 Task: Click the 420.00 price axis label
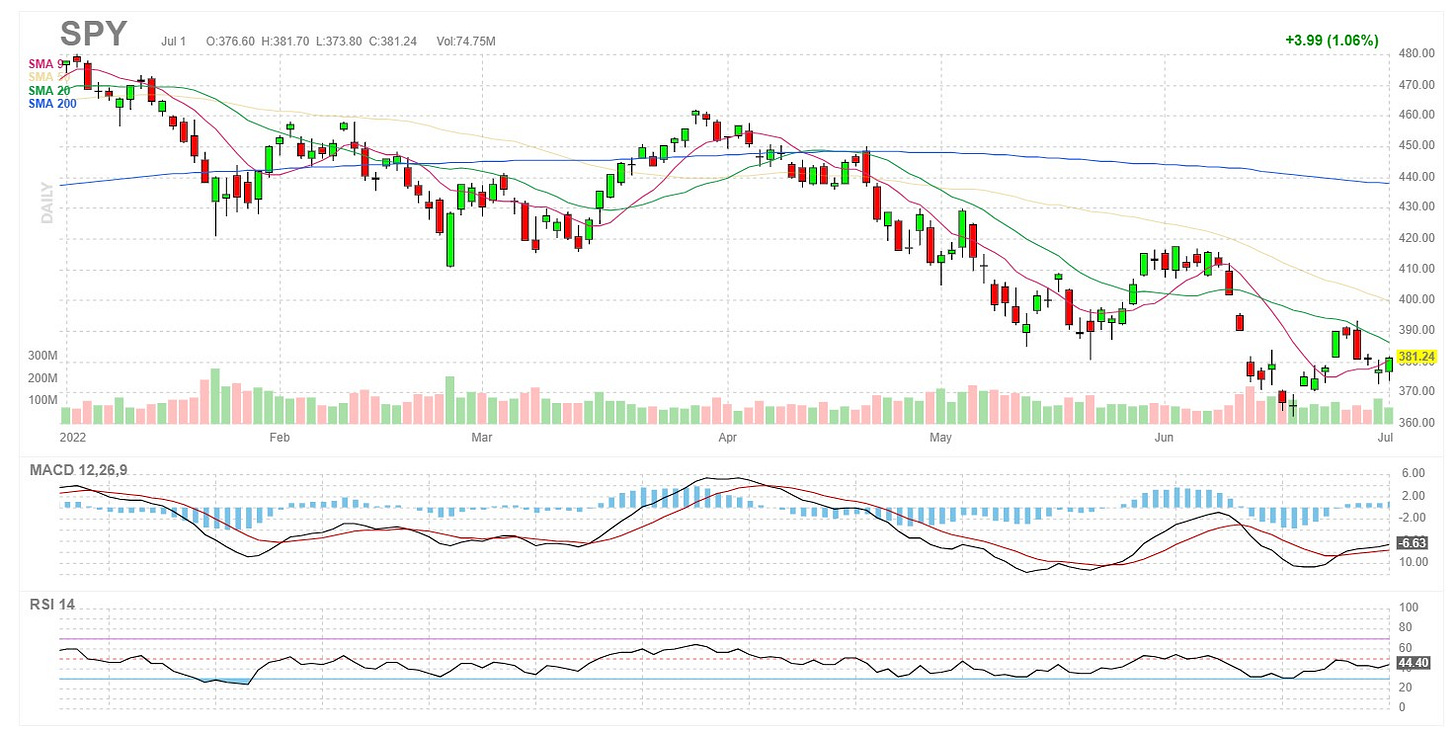(1418, 238)
